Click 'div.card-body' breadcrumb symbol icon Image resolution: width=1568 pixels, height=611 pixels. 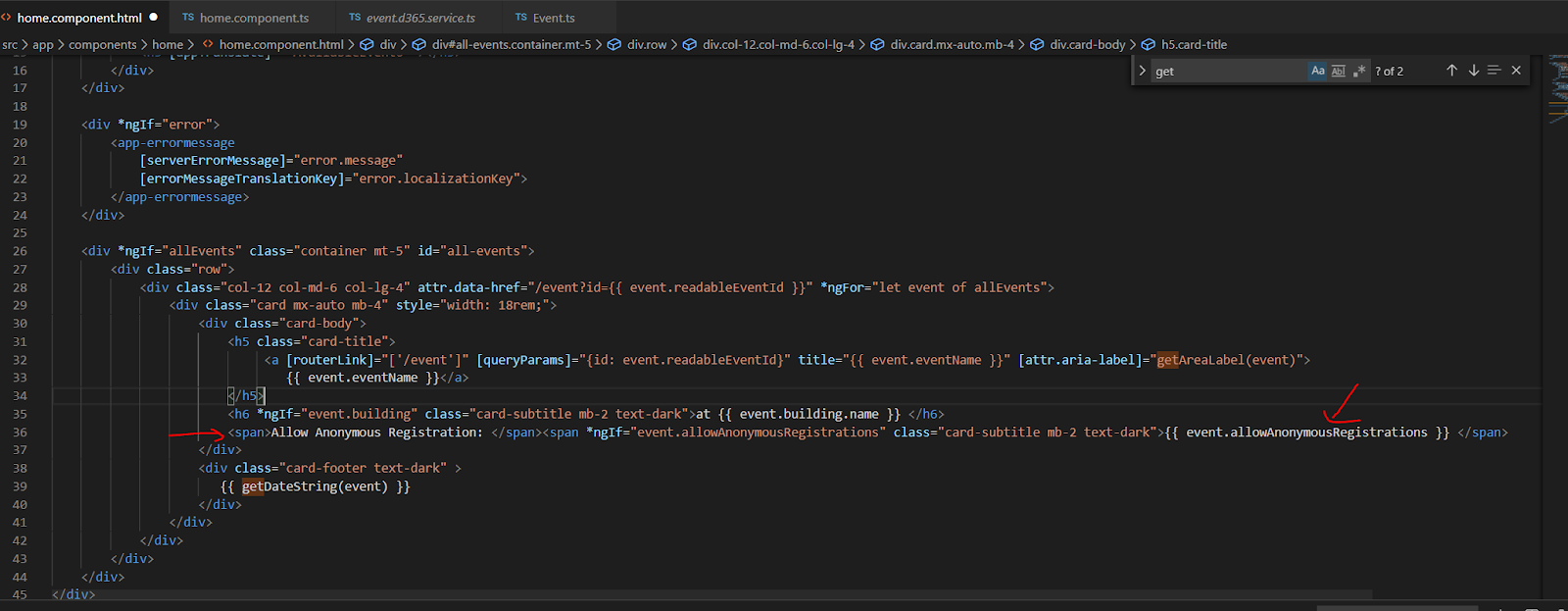(x=1037, y=44)
